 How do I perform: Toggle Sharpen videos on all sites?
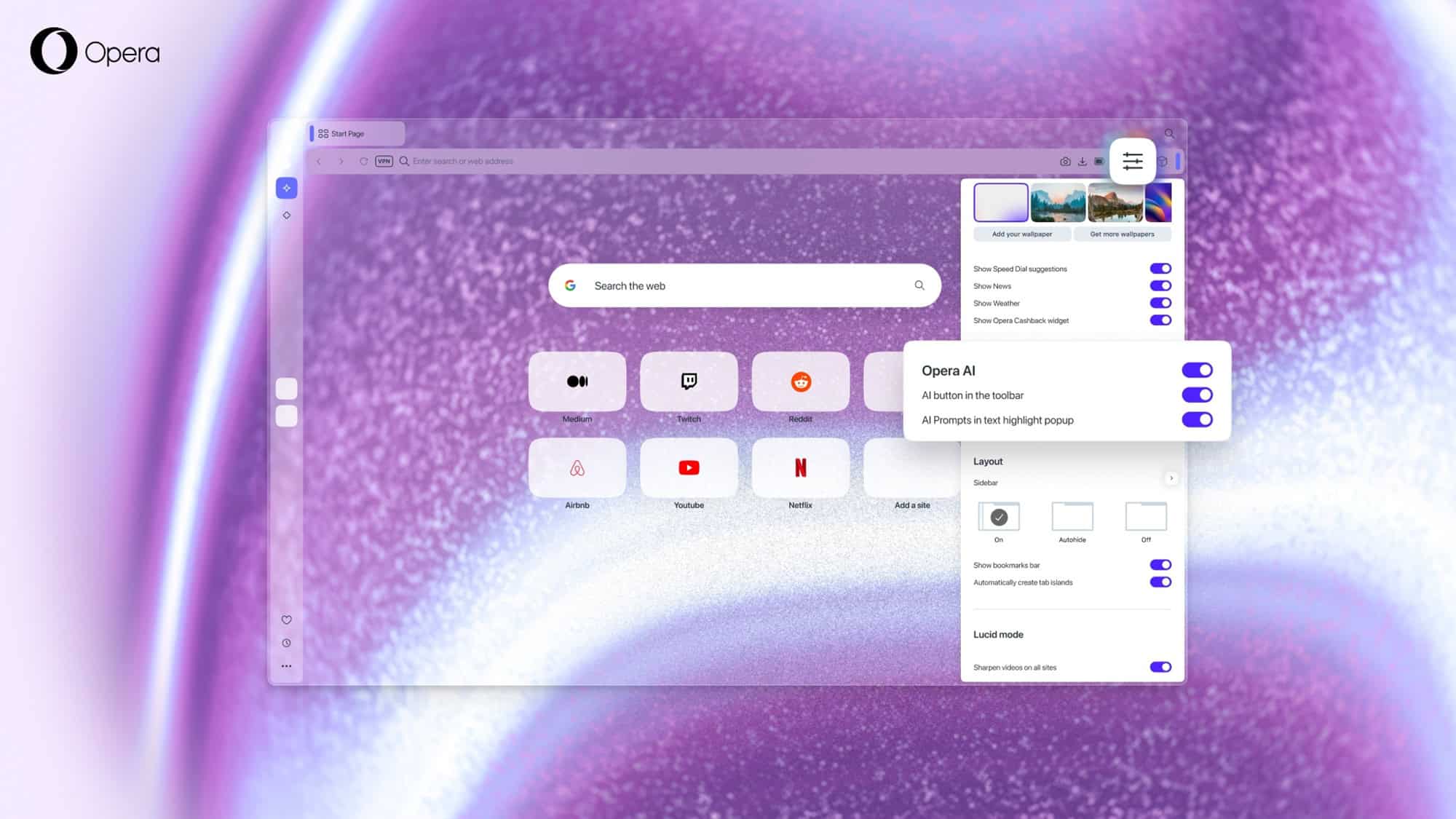(1160, 667)
